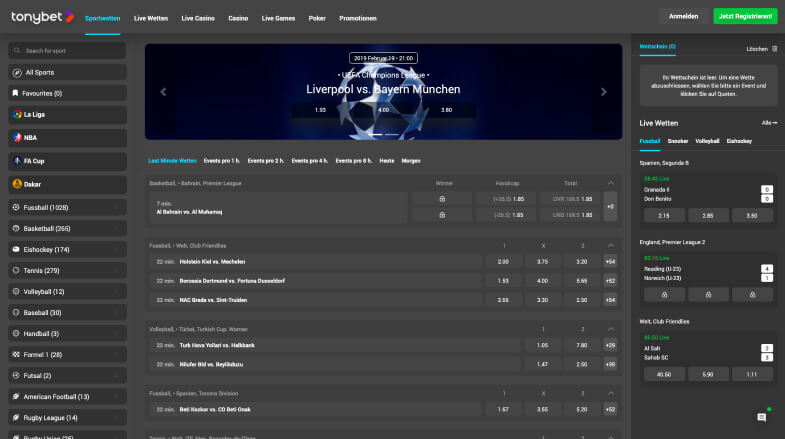Select 2.15 odds for Granada II
Screen dimensions: 785x439
664,216
